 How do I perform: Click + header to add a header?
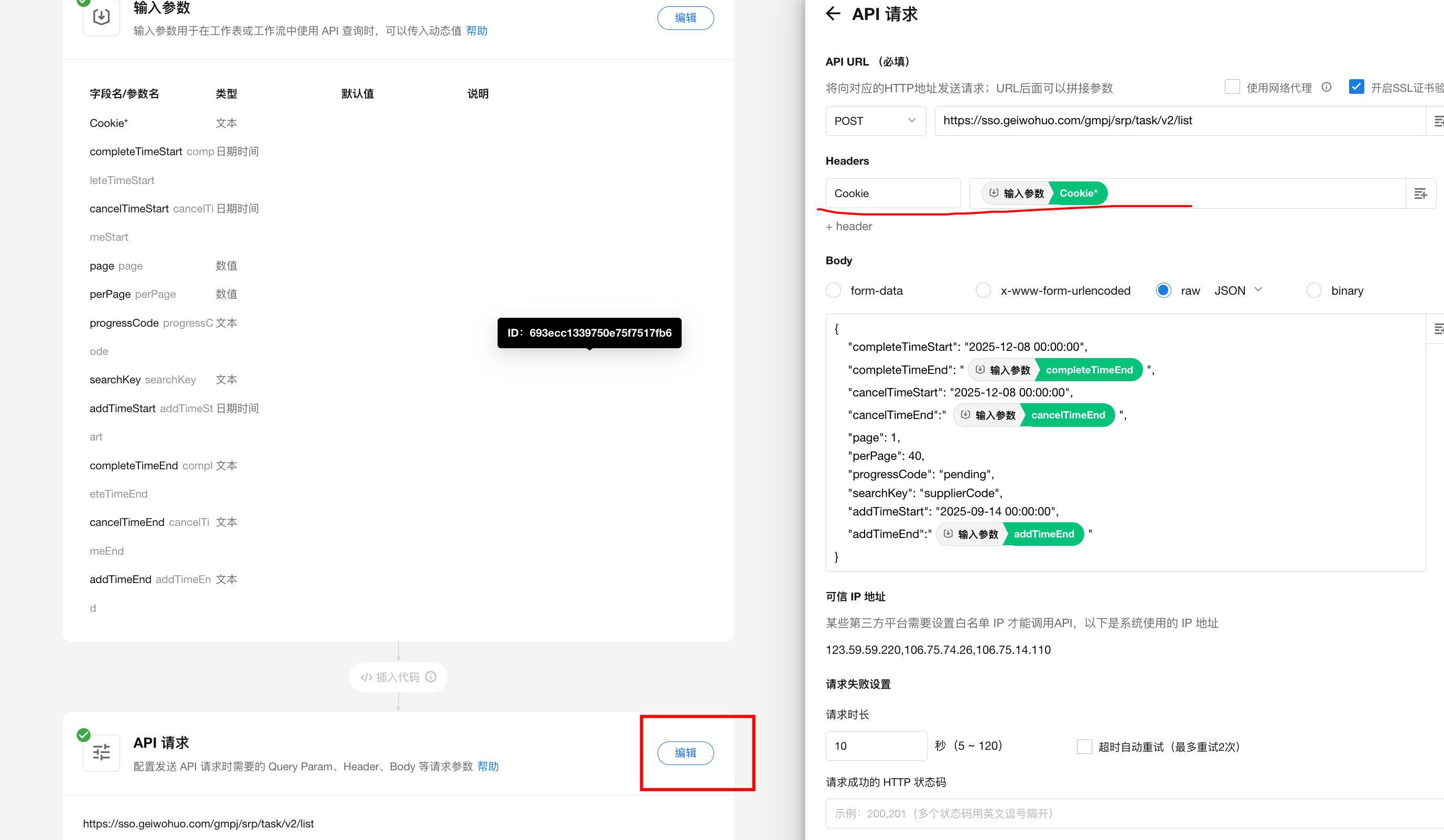pyautogui.click(x=849, y=227)
